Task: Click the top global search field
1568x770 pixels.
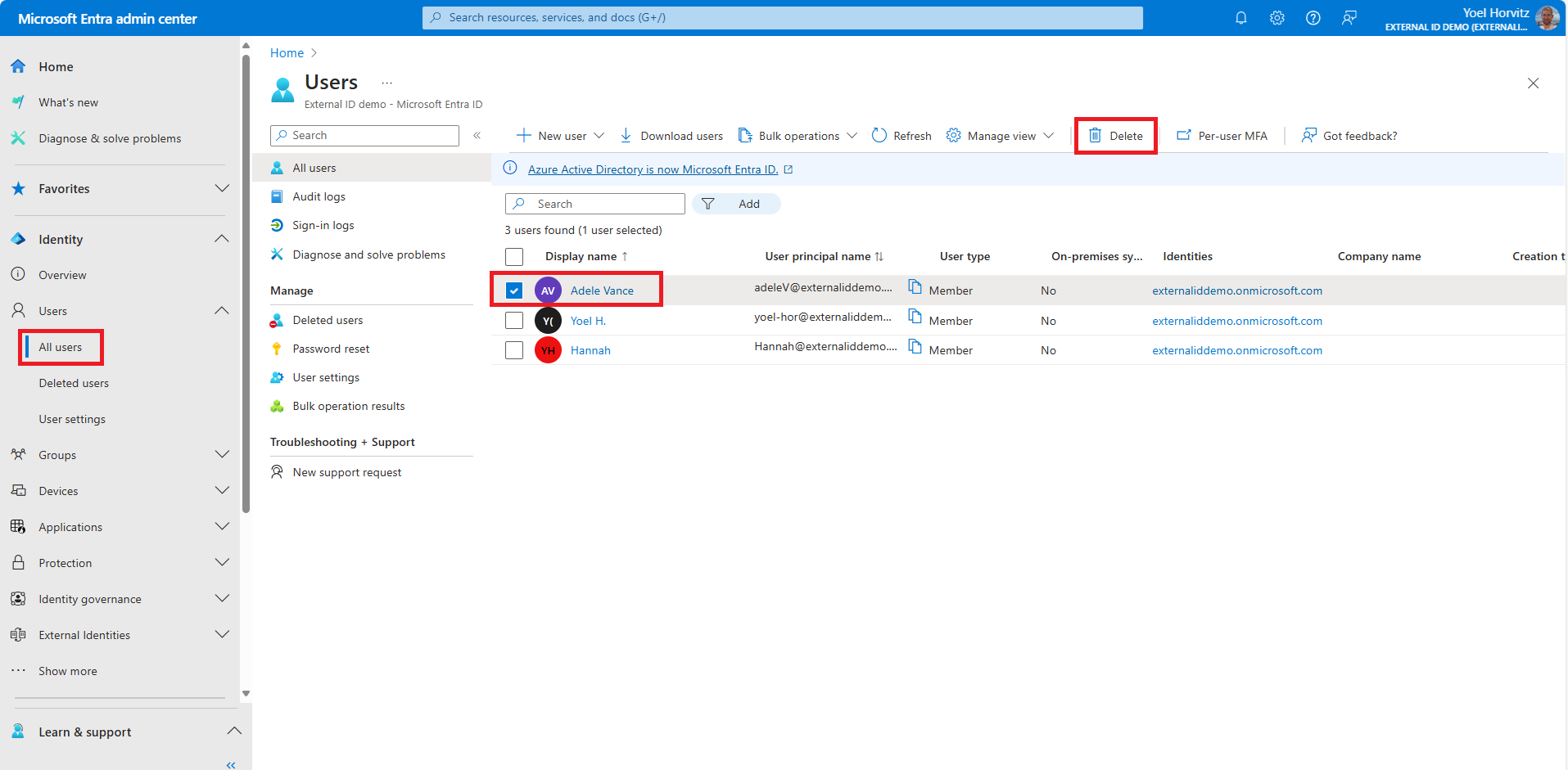Action: (x=782, y=18)
